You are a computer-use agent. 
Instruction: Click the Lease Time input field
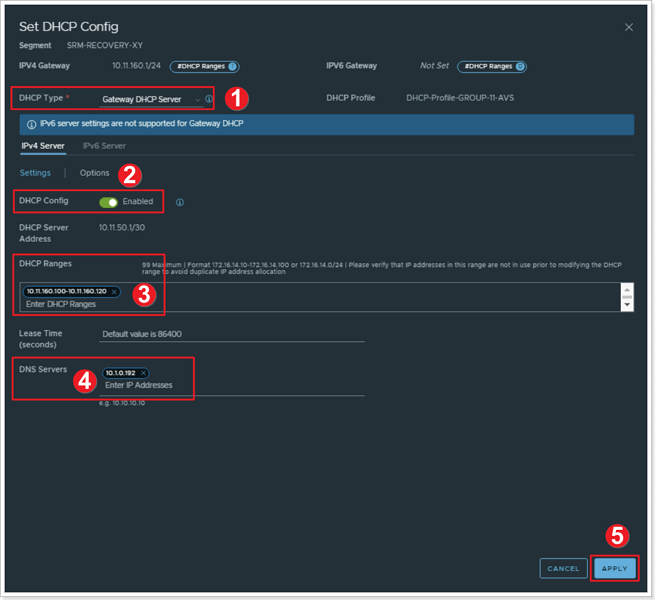(x=232, y=334)
